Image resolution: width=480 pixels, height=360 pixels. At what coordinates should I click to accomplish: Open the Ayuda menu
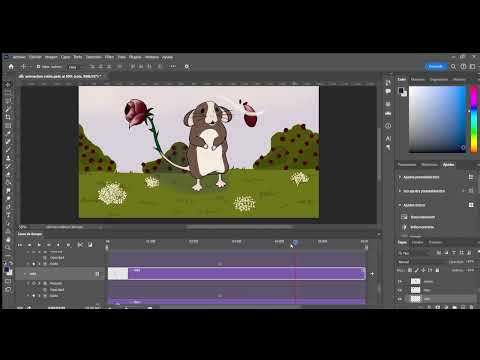pyautogui.click(x=167, y=57)
